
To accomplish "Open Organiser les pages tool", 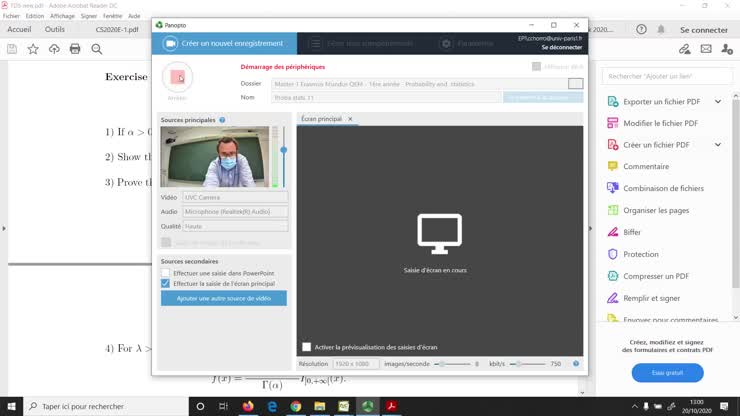I will pyautogui.click(x=656, y=210).
